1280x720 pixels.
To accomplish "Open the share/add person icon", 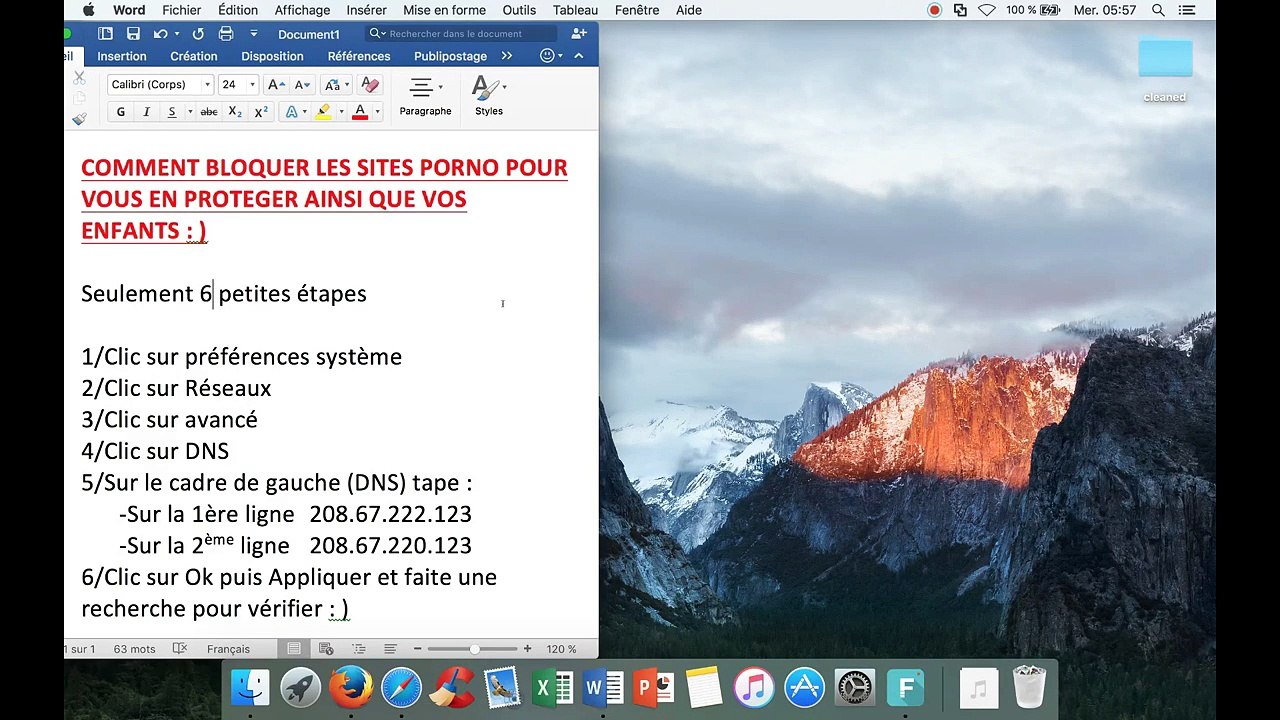I will 579,33.
